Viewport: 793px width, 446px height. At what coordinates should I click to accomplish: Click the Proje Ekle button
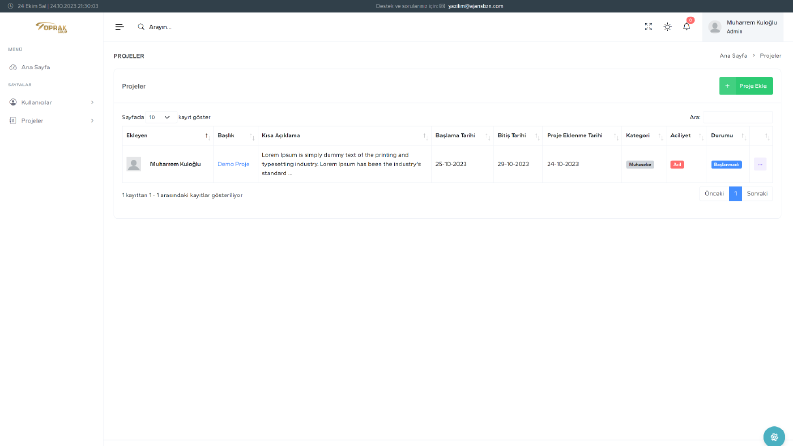click(x=746, y=86)
